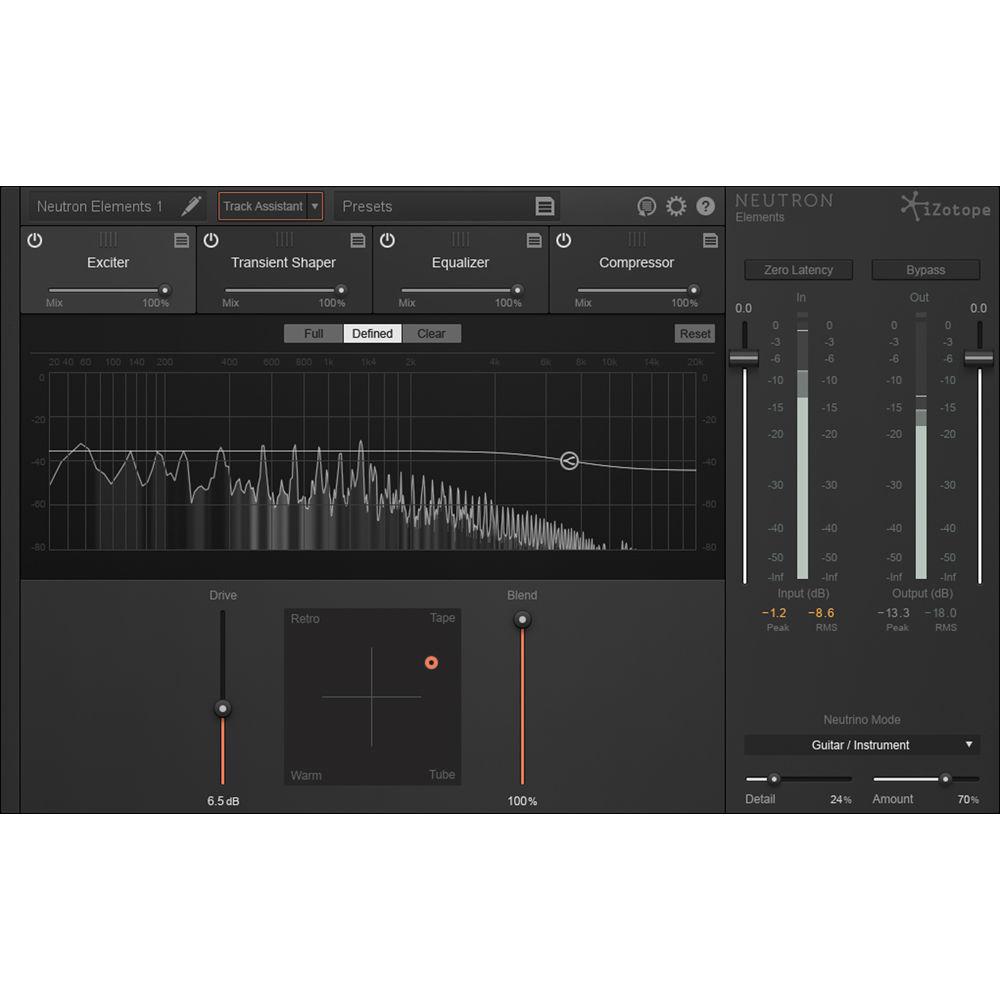Enable the Bypass button

pyautogui.click(x=925, y=270)
